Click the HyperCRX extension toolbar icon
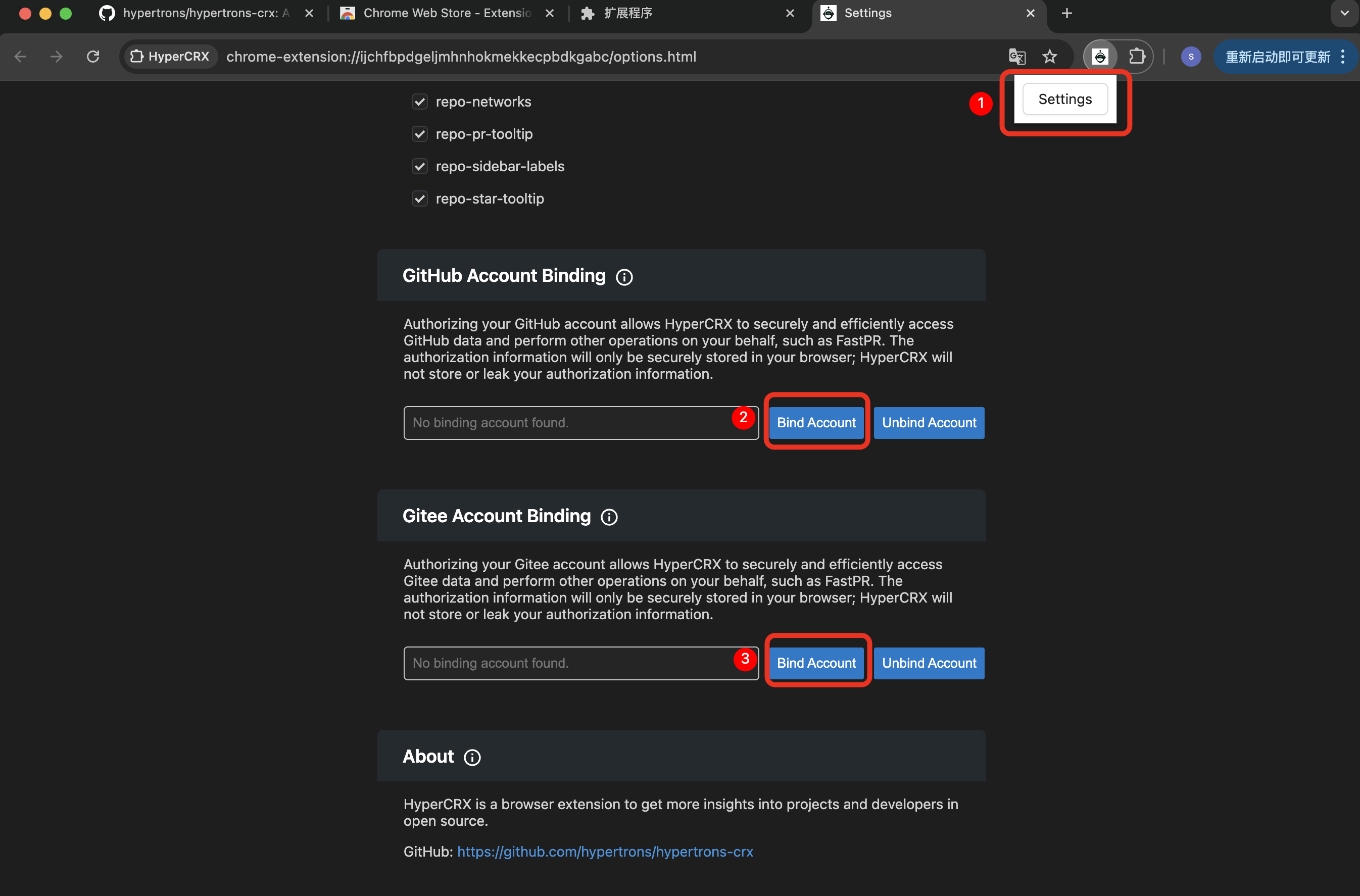 point(1100,57)
